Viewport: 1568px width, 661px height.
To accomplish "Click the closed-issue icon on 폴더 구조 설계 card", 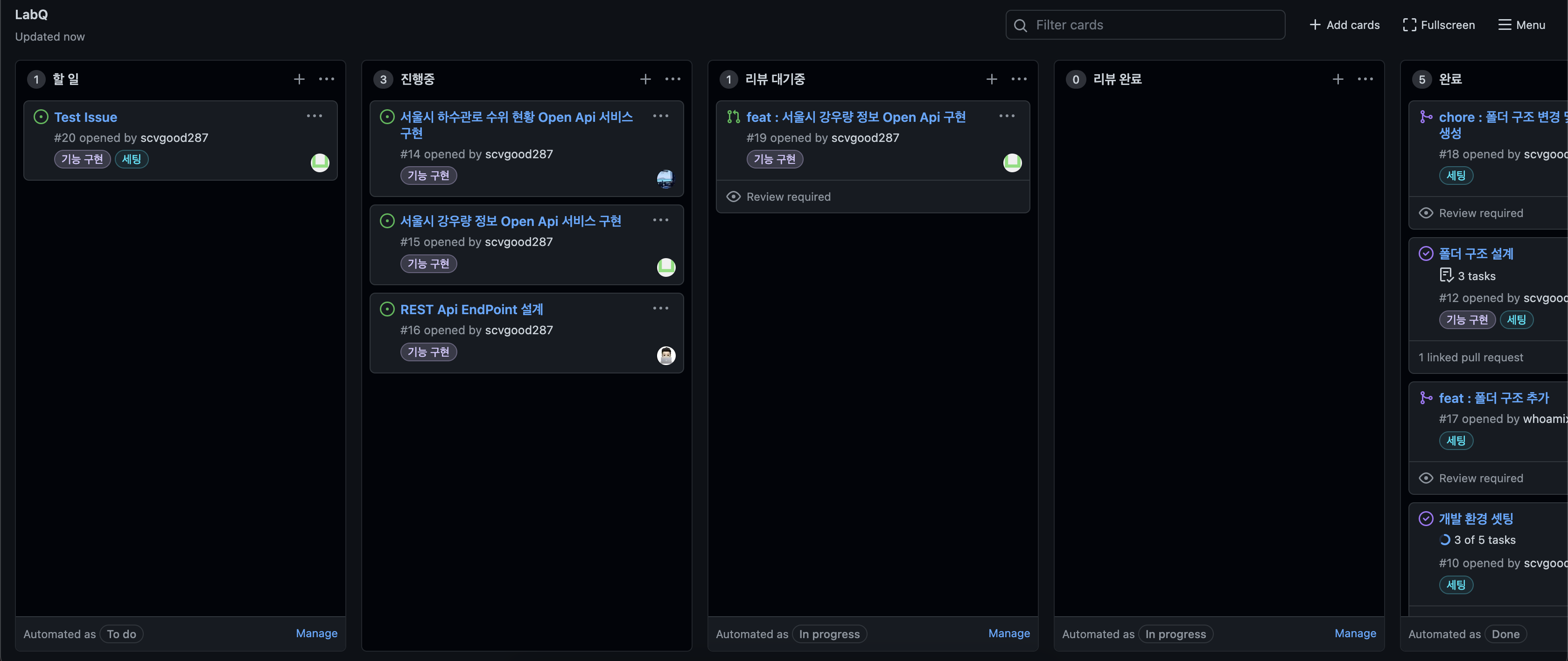I will (x=1426, y=254).
